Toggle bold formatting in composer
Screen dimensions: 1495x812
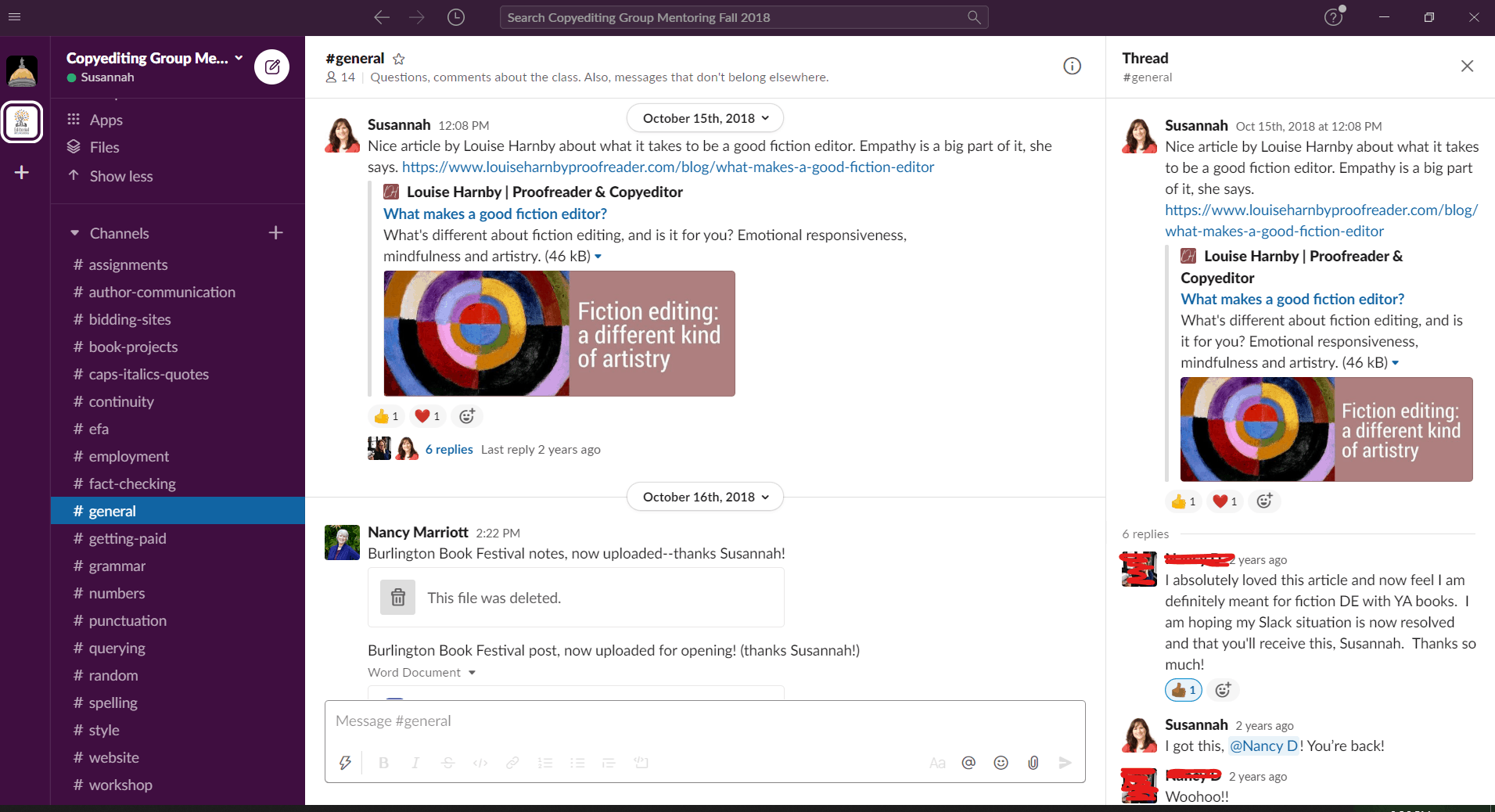tap(383, 763)
